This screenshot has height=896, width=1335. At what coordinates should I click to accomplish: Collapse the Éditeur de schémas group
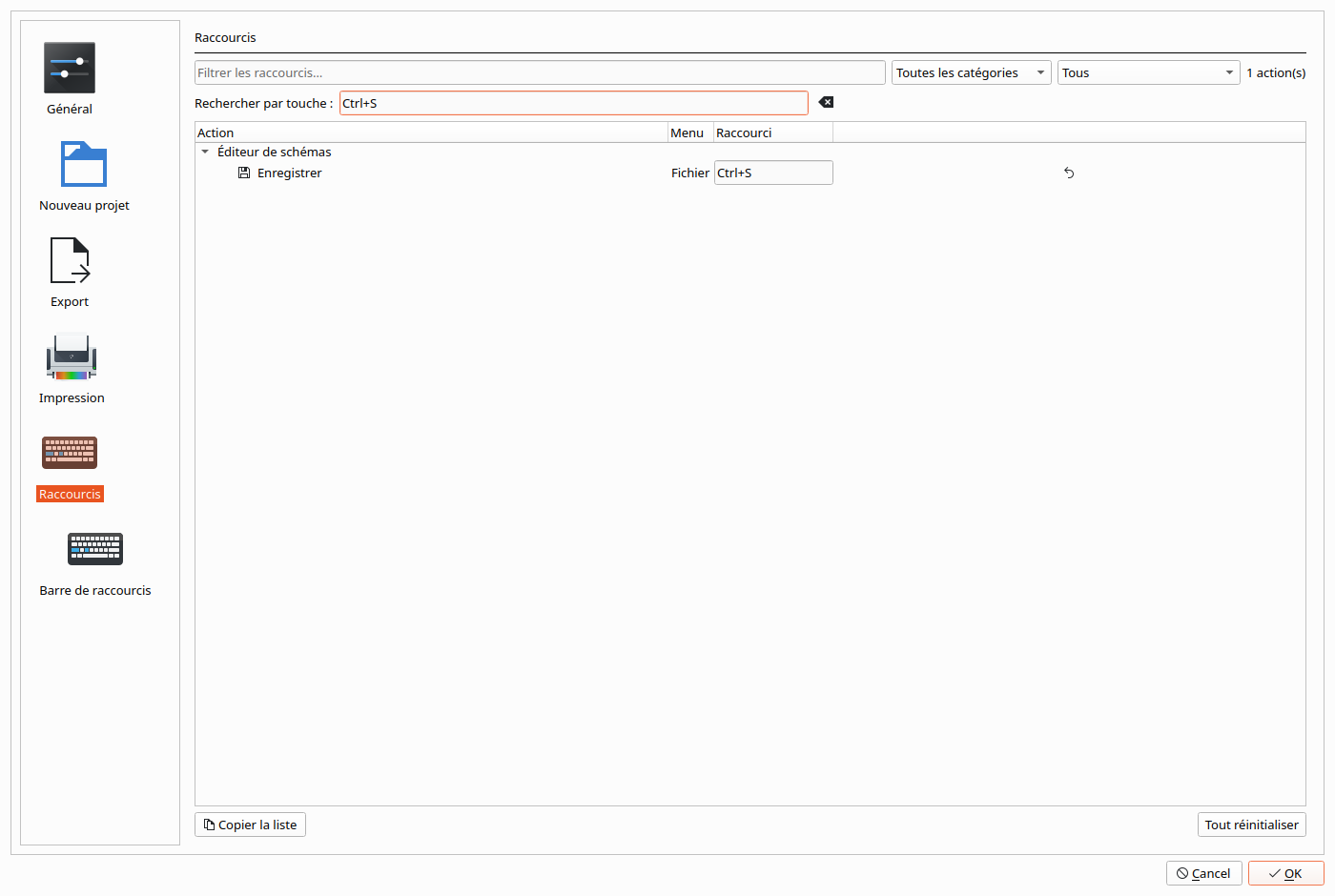(205, 152)
